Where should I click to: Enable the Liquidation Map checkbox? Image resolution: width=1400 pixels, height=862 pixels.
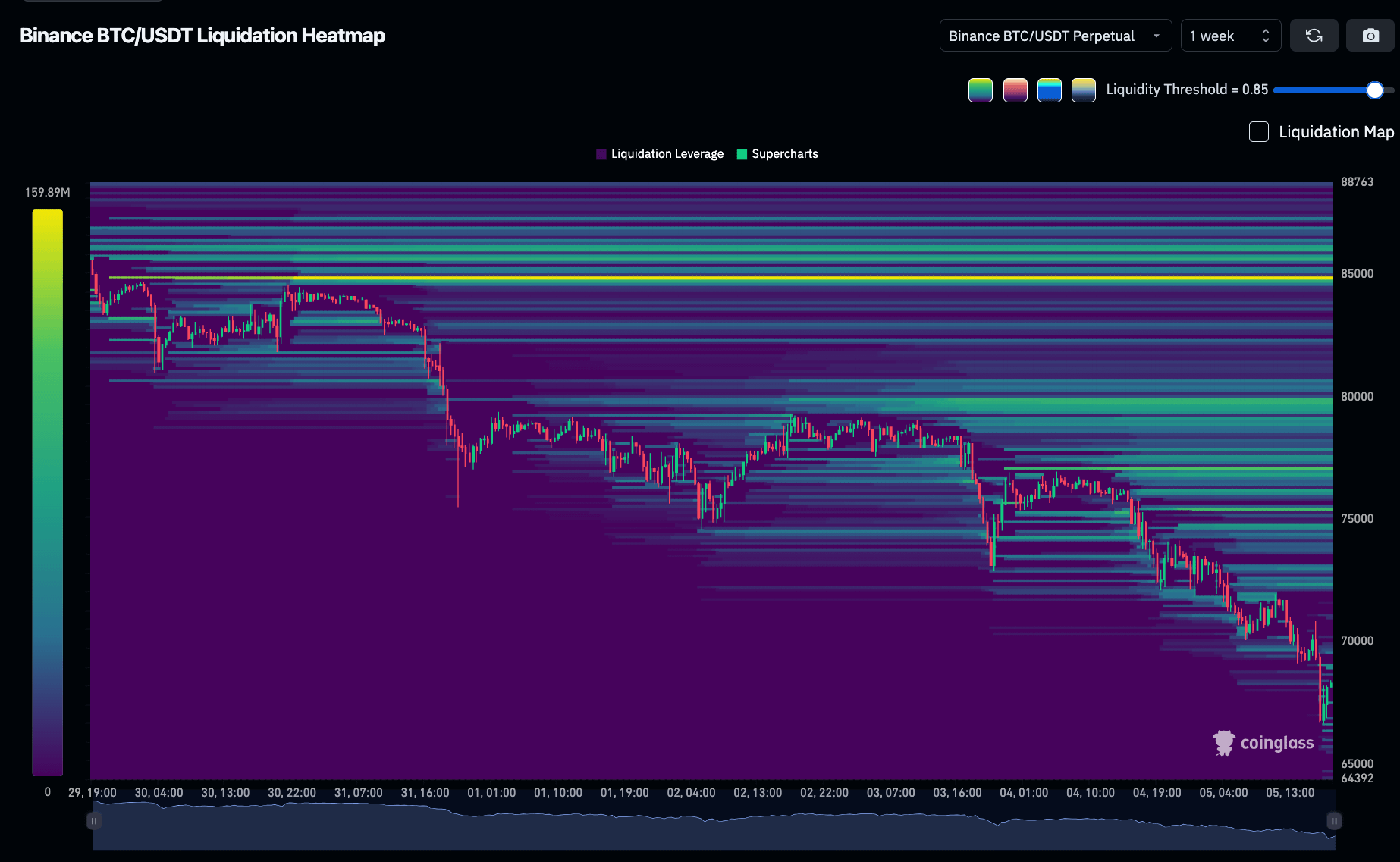point(1258,132)
